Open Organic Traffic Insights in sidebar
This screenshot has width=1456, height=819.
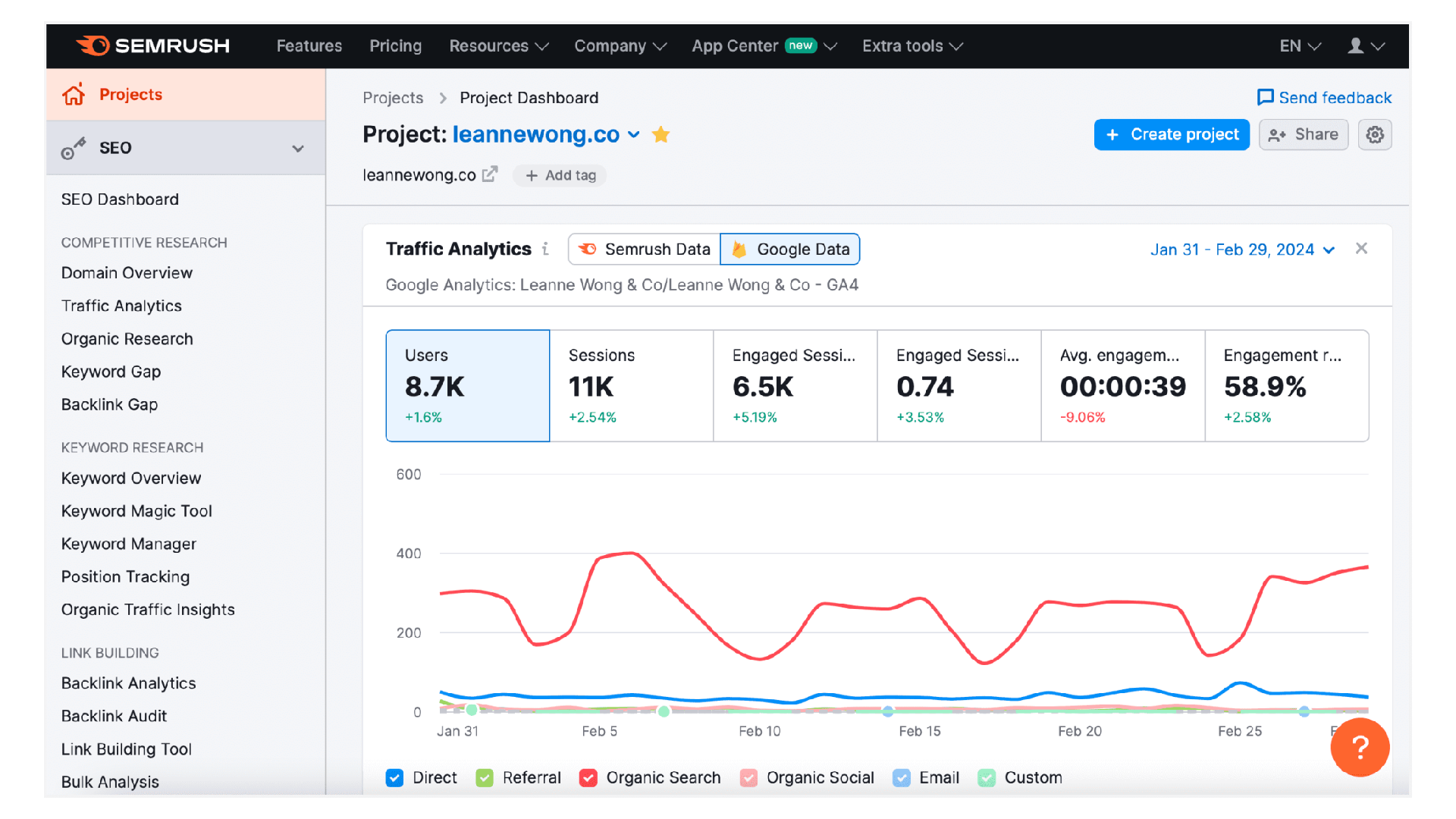click(x=148, y=609)
